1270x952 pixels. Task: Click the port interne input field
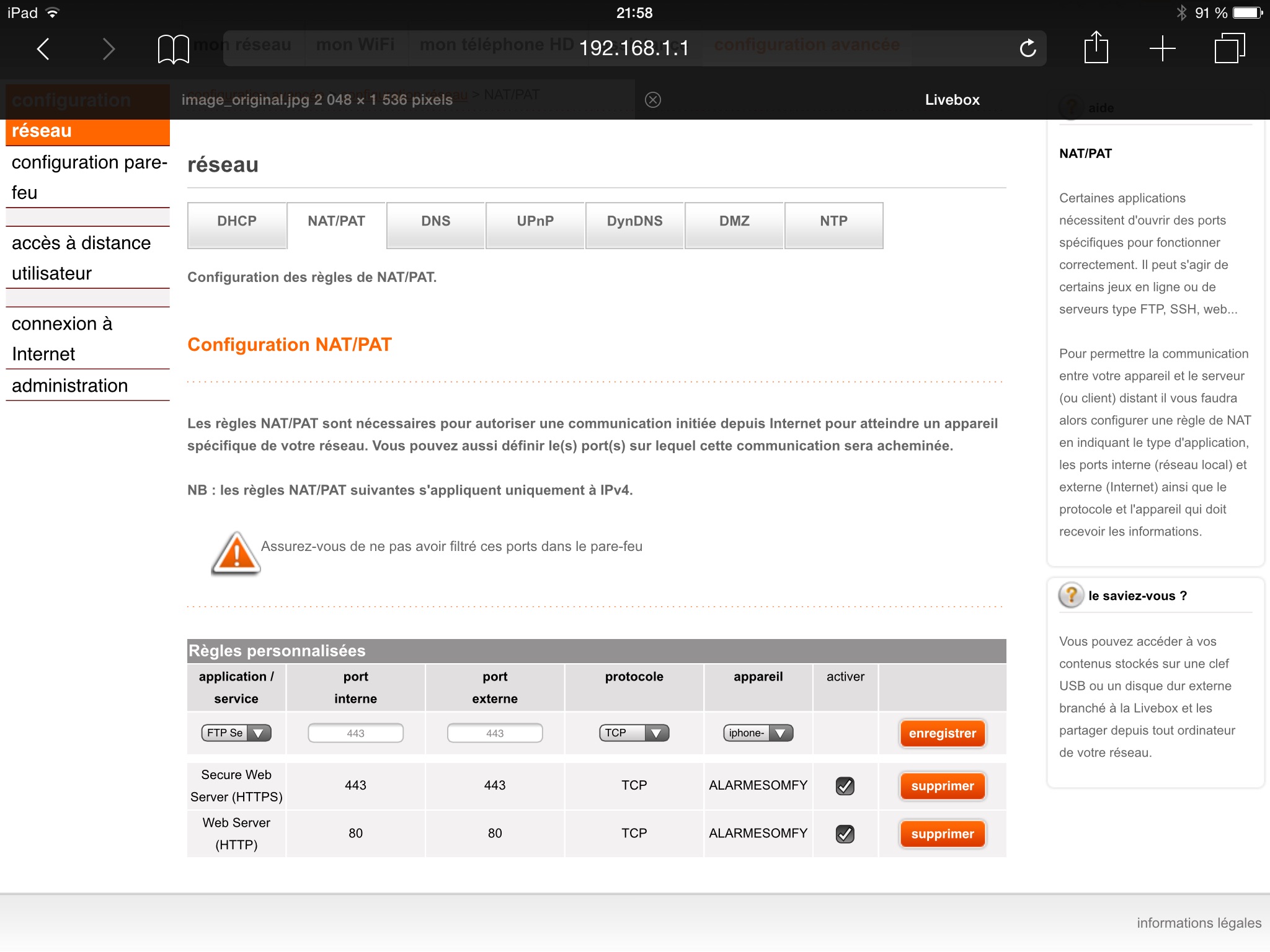(x=355, y=733)
